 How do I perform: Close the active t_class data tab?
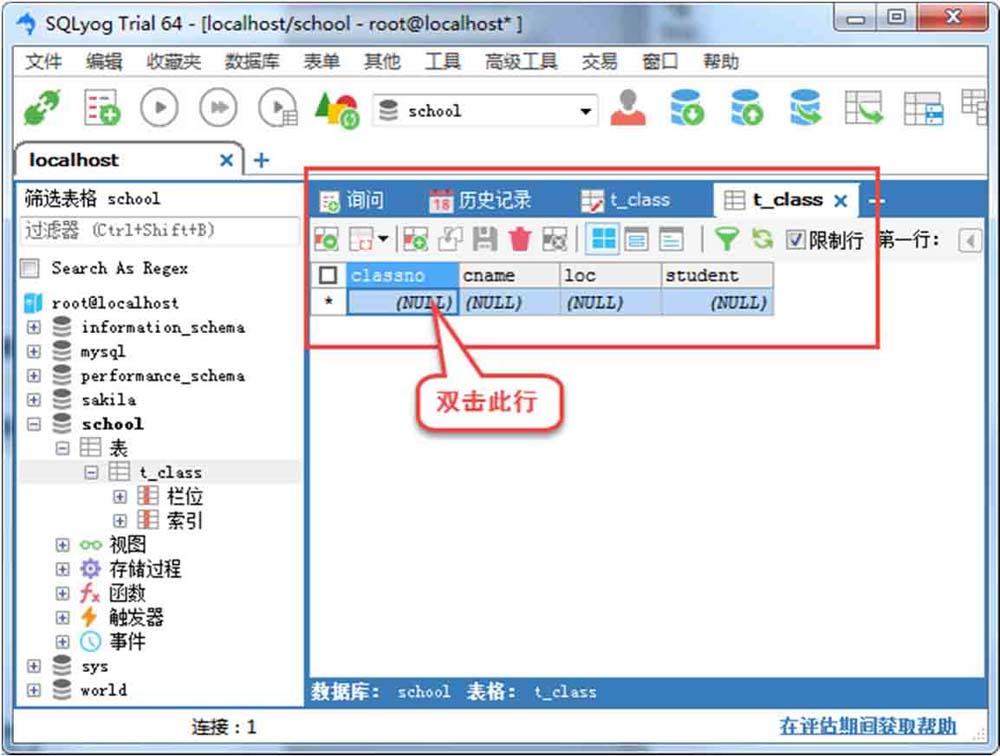pos(841,201)
